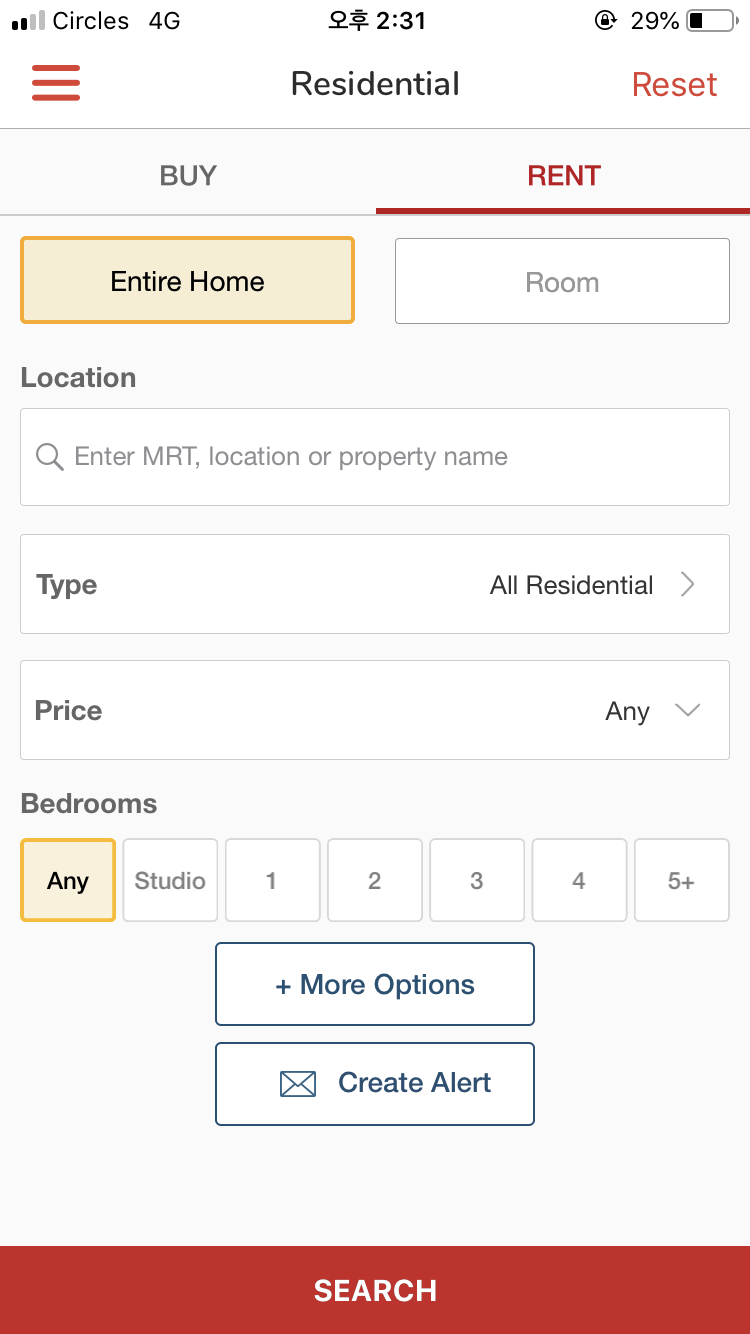Switch to the RENT tab
Screen dimensions: 750x1334
(563, 175)
